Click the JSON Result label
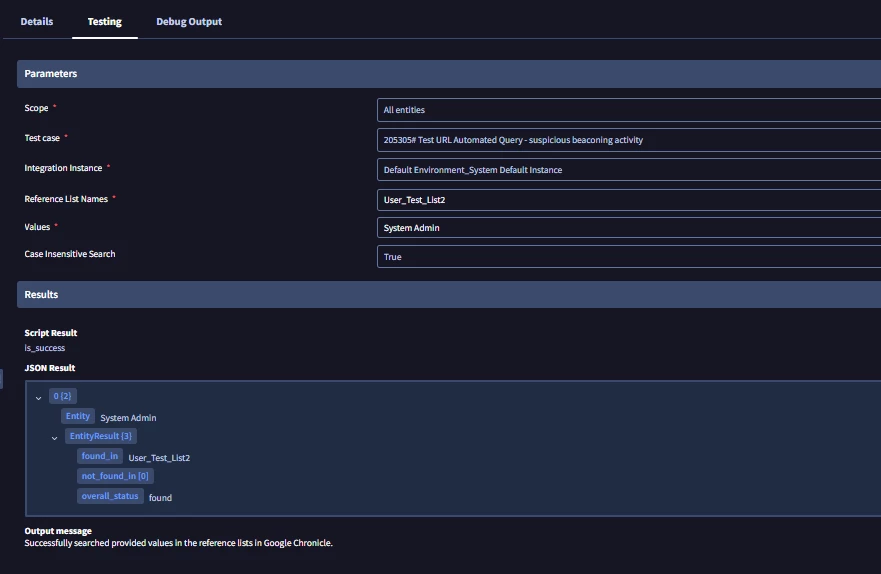This screenshot has height=574, width=881. [49, 368]
